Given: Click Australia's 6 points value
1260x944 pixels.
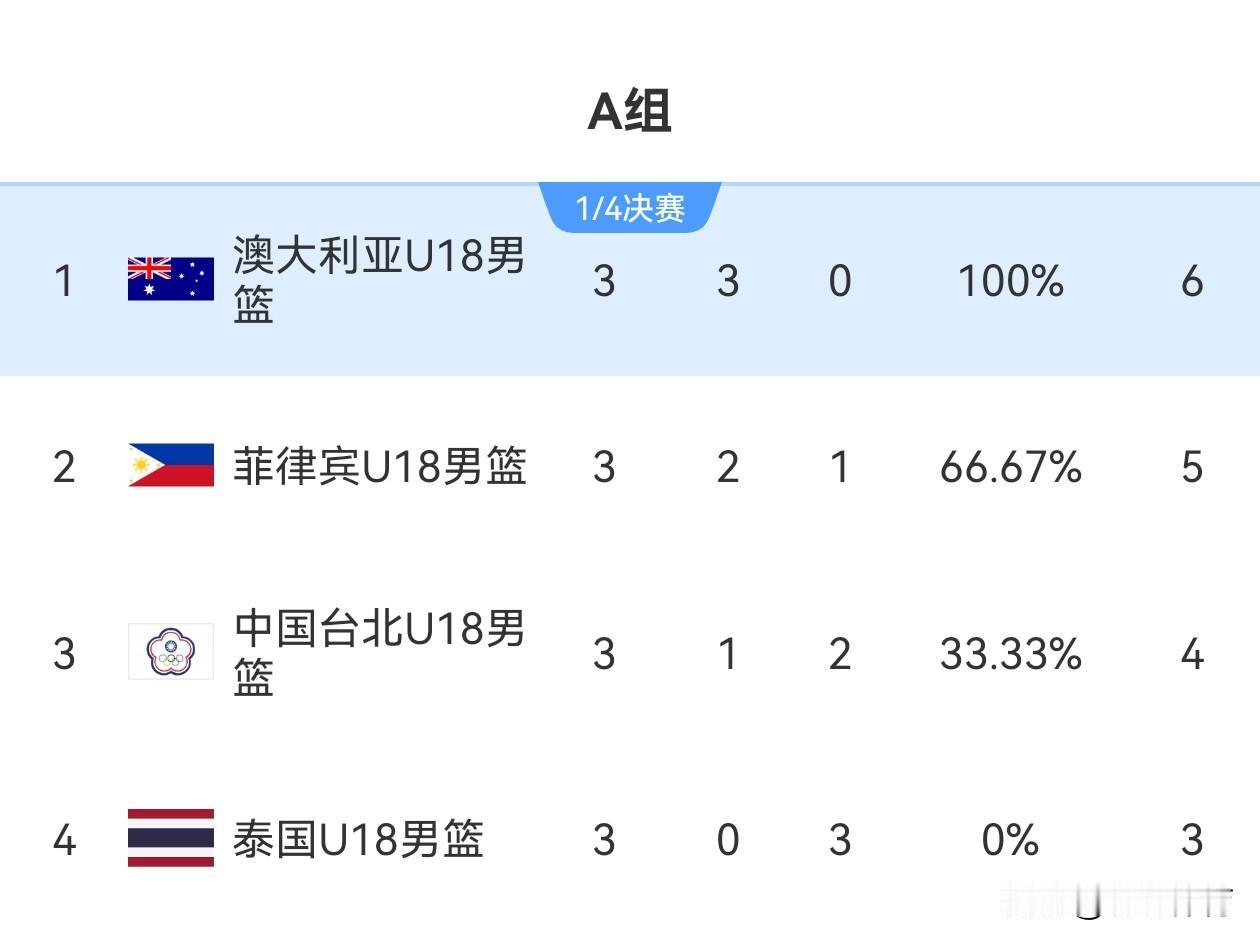Looking at the screenshot, I should click(1192, 281).
